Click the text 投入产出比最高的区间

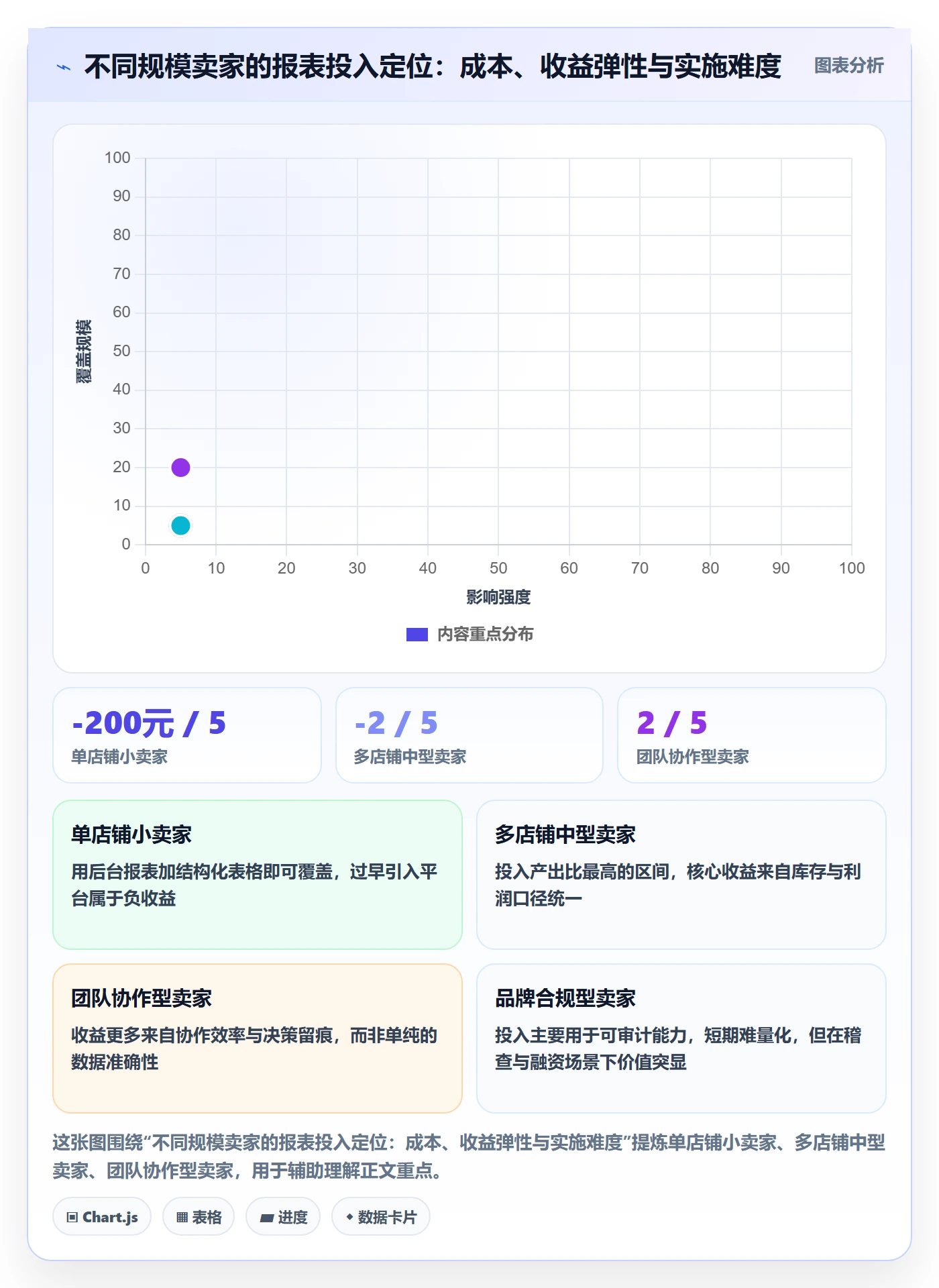click(x=582, y=871)
